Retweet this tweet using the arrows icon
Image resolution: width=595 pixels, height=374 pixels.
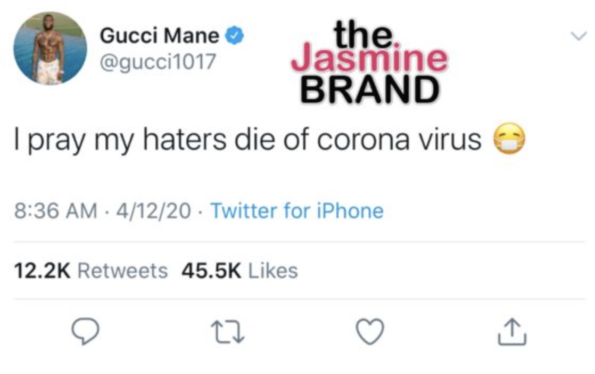pos(228,332)
